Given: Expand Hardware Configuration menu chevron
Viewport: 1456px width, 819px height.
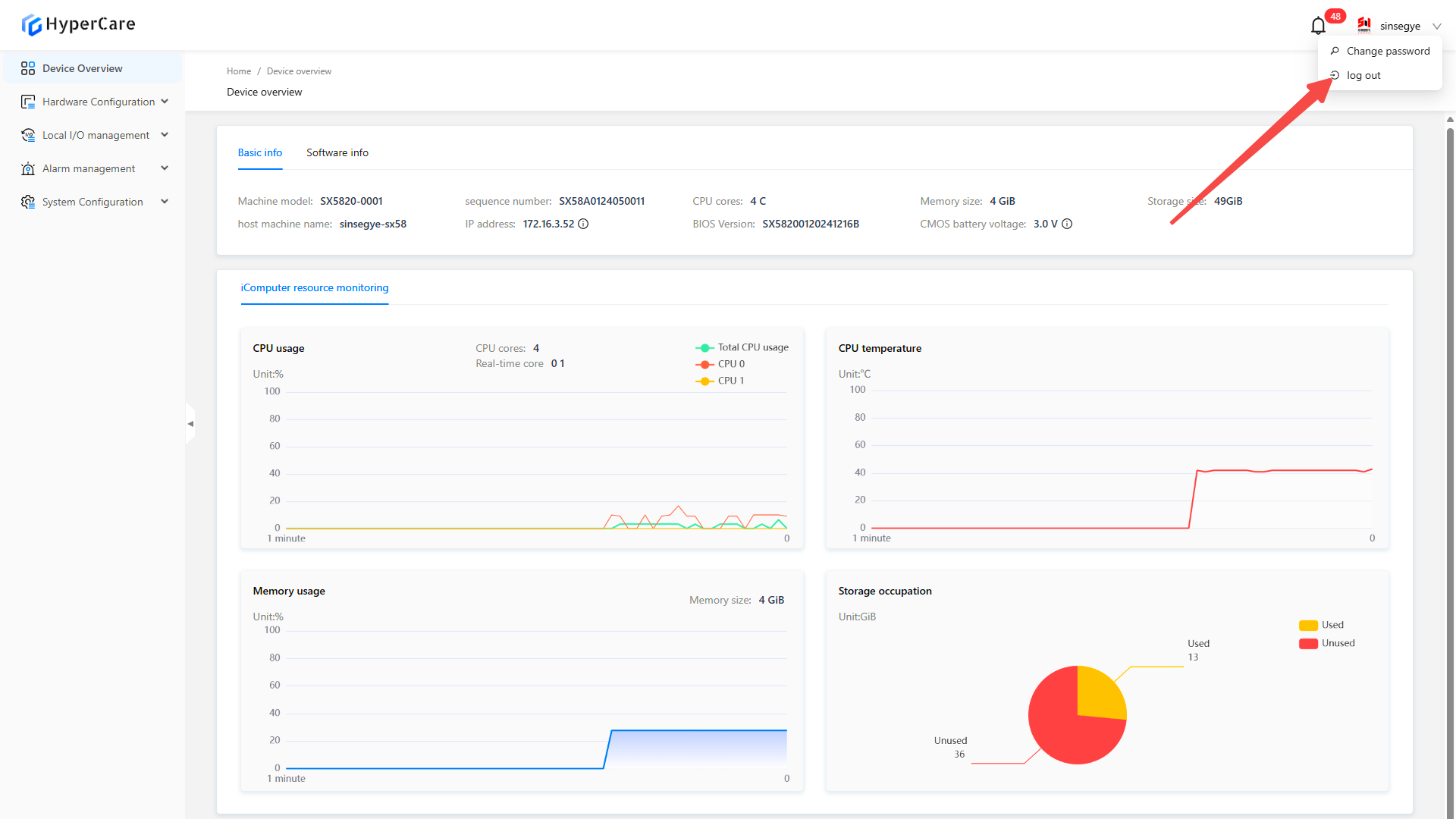Looking at the screenshot, I should (x=165, y=102).
